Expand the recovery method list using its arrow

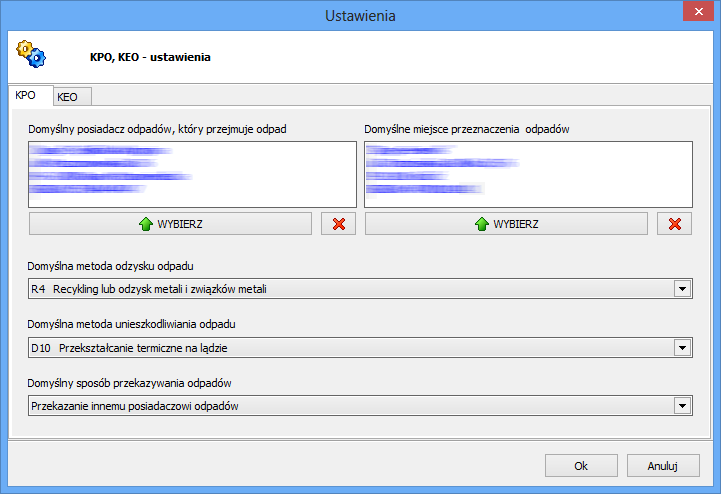click(x=683, y=290)
